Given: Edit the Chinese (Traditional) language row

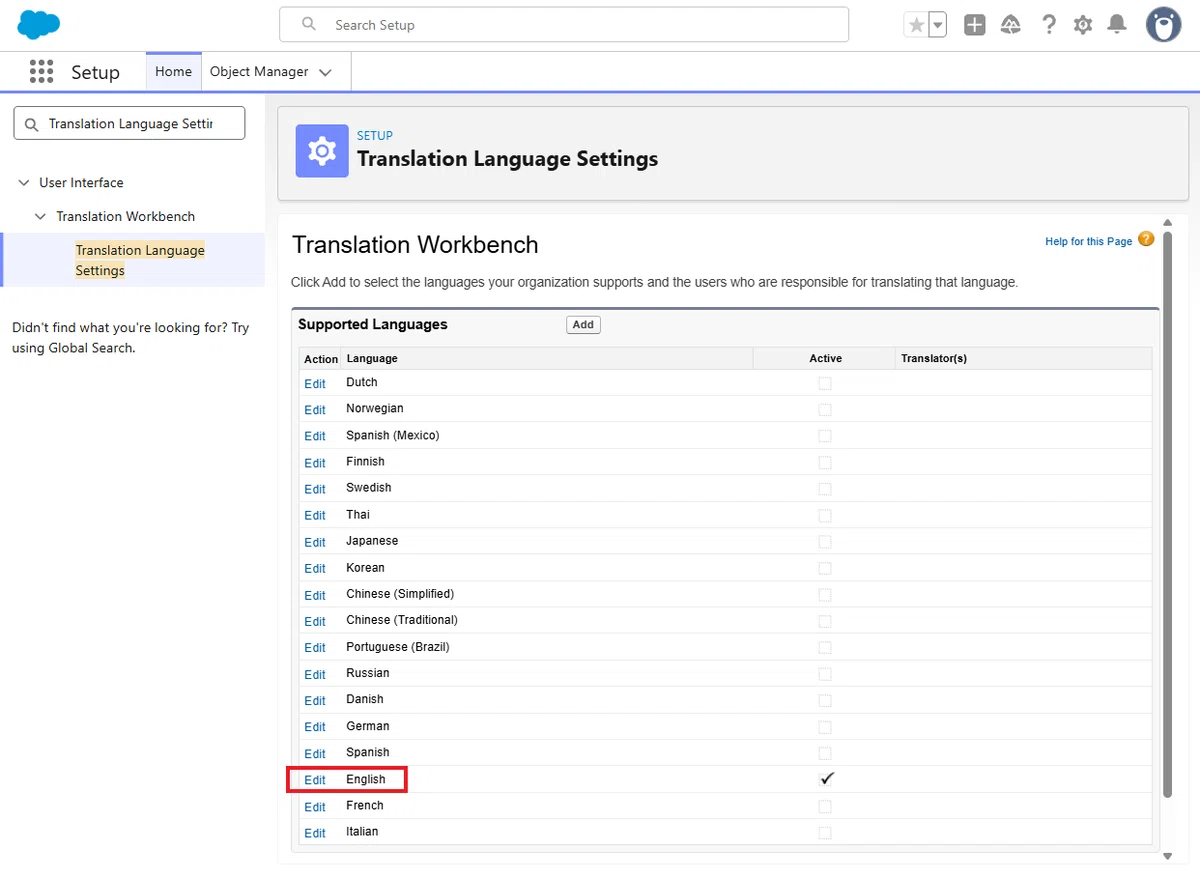Looking at the screenshot, I should click(x=315, y=621).
